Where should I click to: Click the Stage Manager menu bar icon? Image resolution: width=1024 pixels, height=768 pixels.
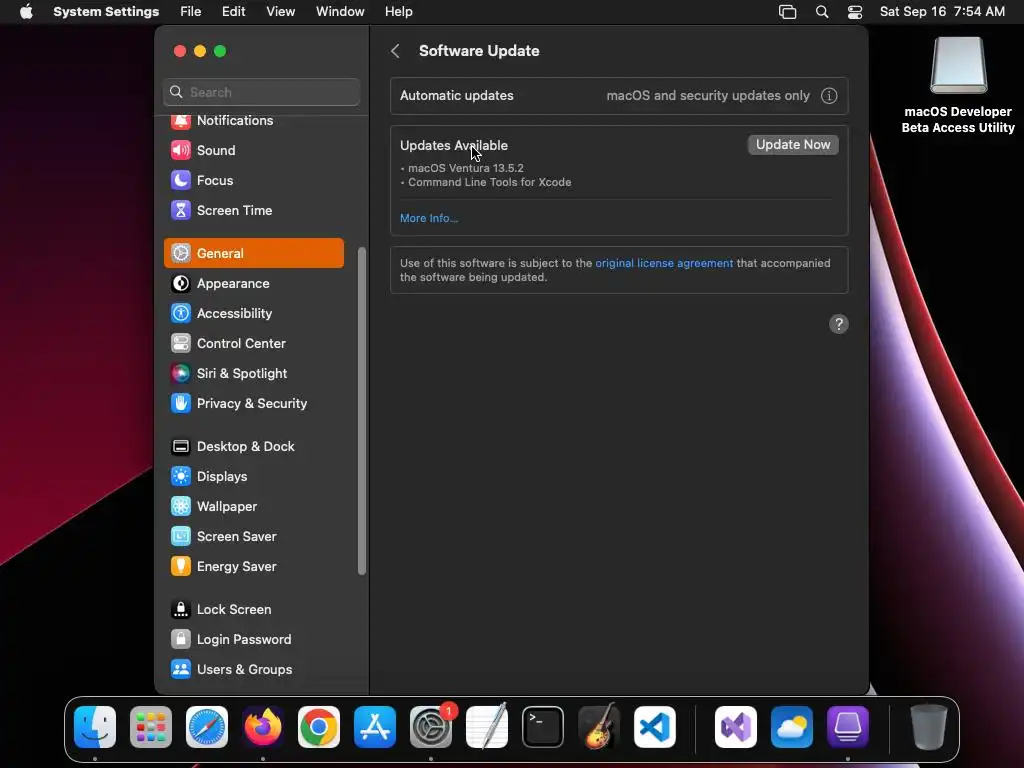[x=788, y=12]
